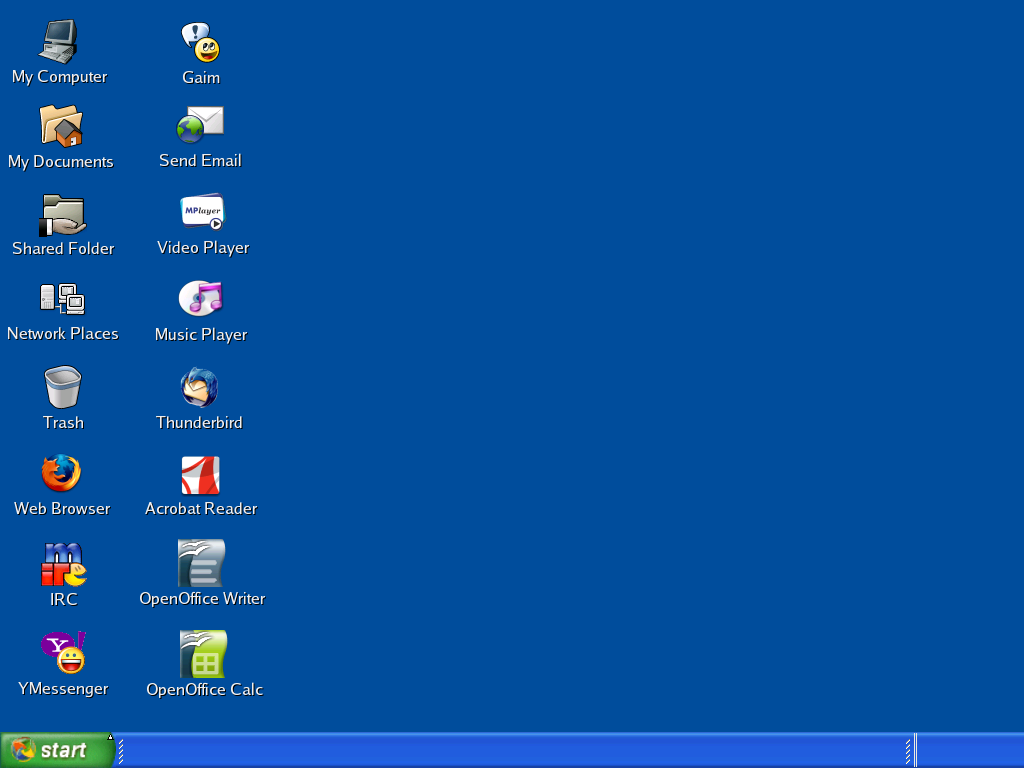This screenshot has height=768, width=1024.
Task: Click the "OpenOffice Calc" label text
Action: (204, 690)
